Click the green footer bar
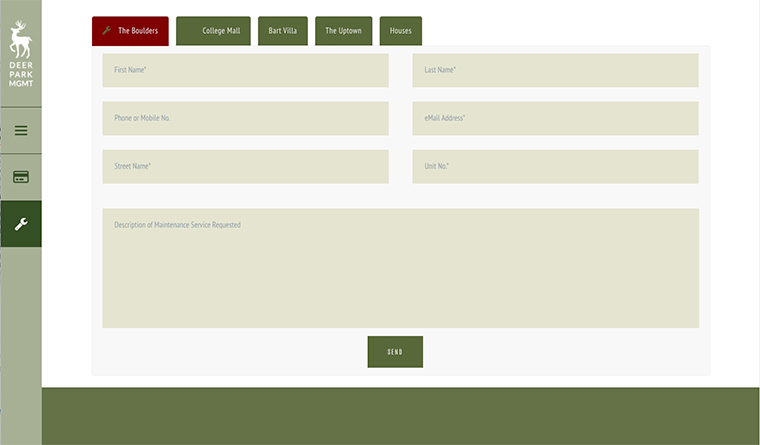This screenshot has width=760, height=445. click(400, 415)
